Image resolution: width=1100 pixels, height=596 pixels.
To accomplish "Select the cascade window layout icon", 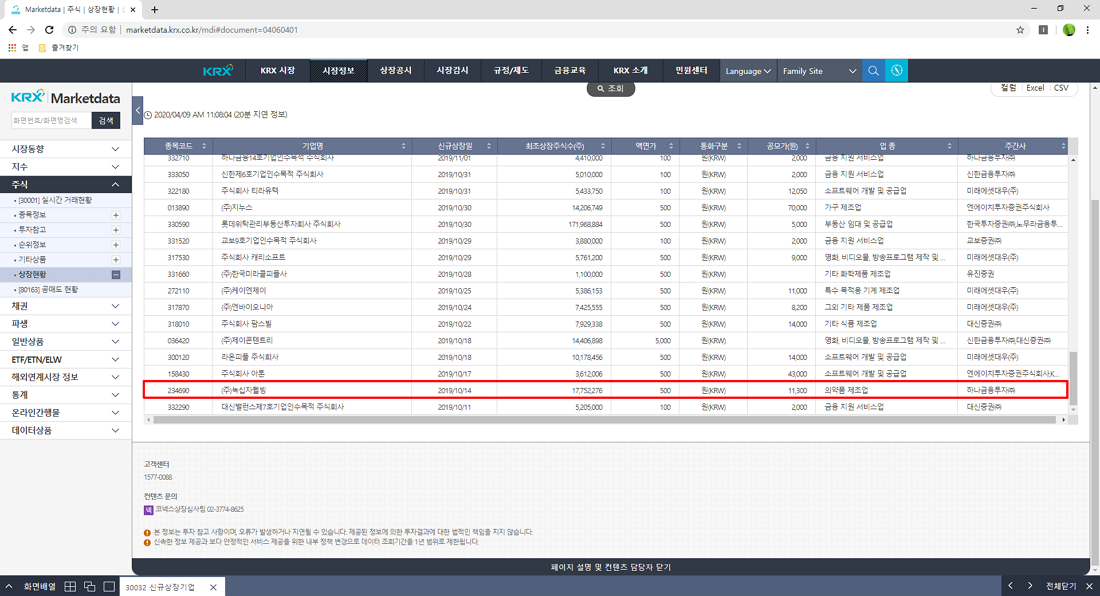I will 89,586.
